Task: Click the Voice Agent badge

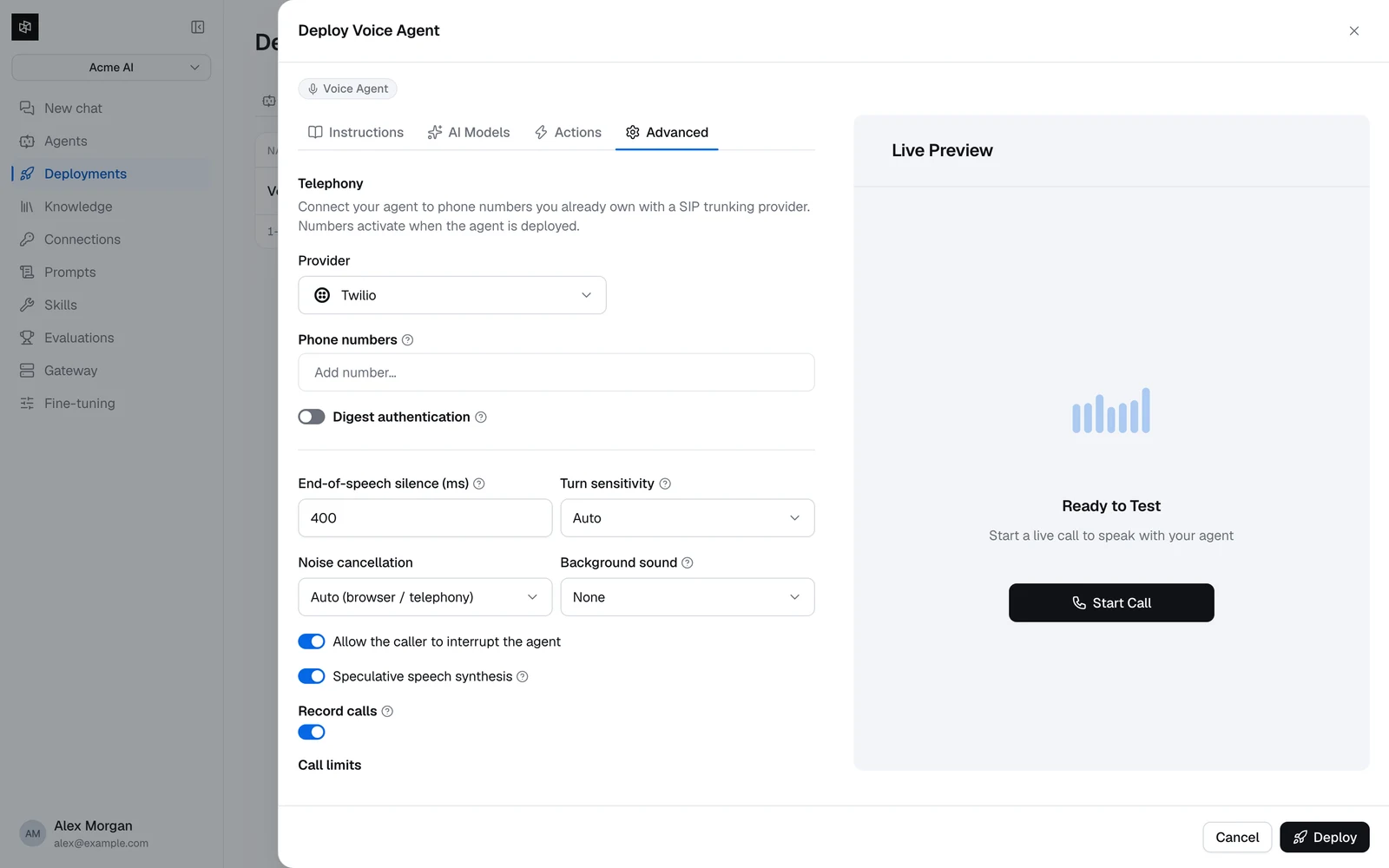Action: pos(347,89)
